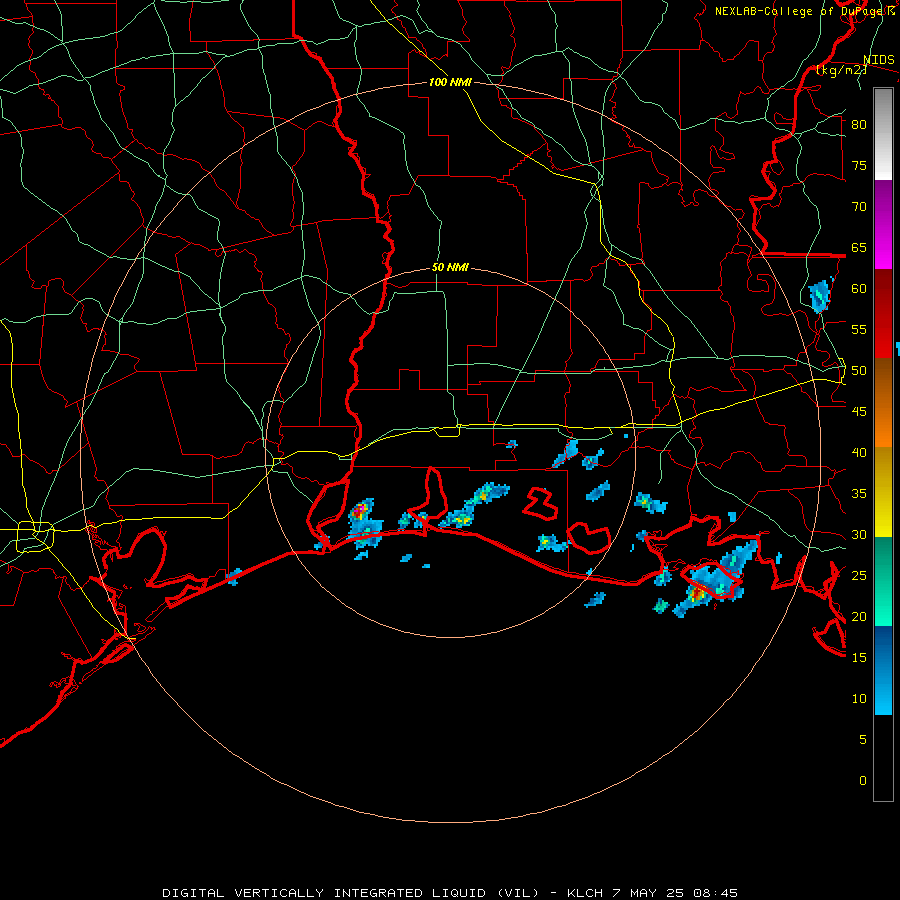Click the 50 value on the color scale
This screenshot has width=900, height=900.
pyautogui.click(x=859, y=371)
